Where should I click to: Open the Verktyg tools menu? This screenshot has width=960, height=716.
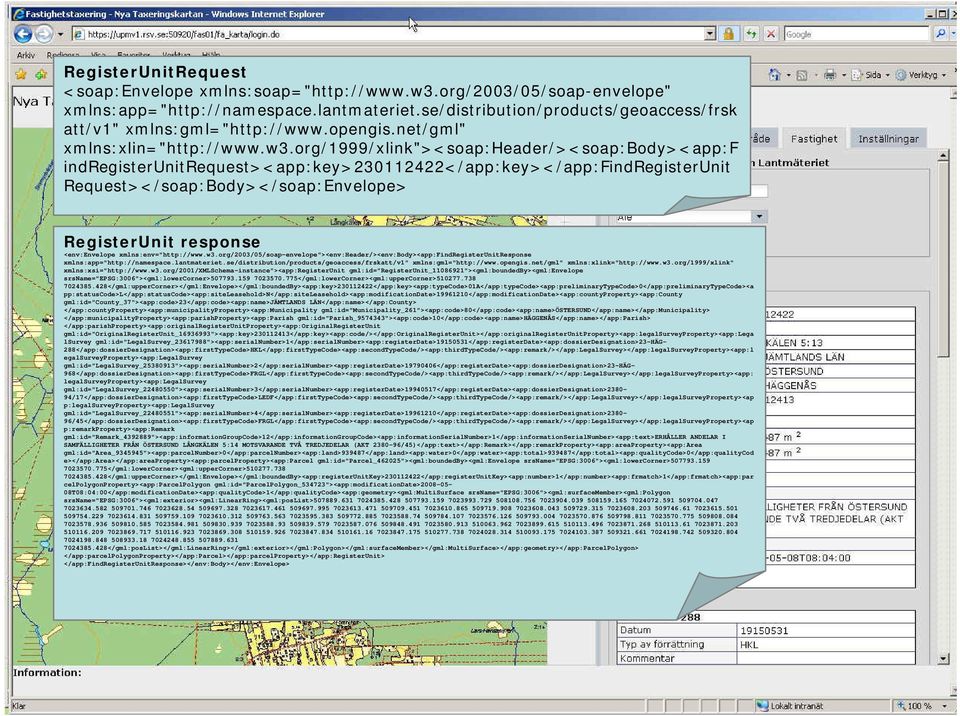click(x=921, y=75)
